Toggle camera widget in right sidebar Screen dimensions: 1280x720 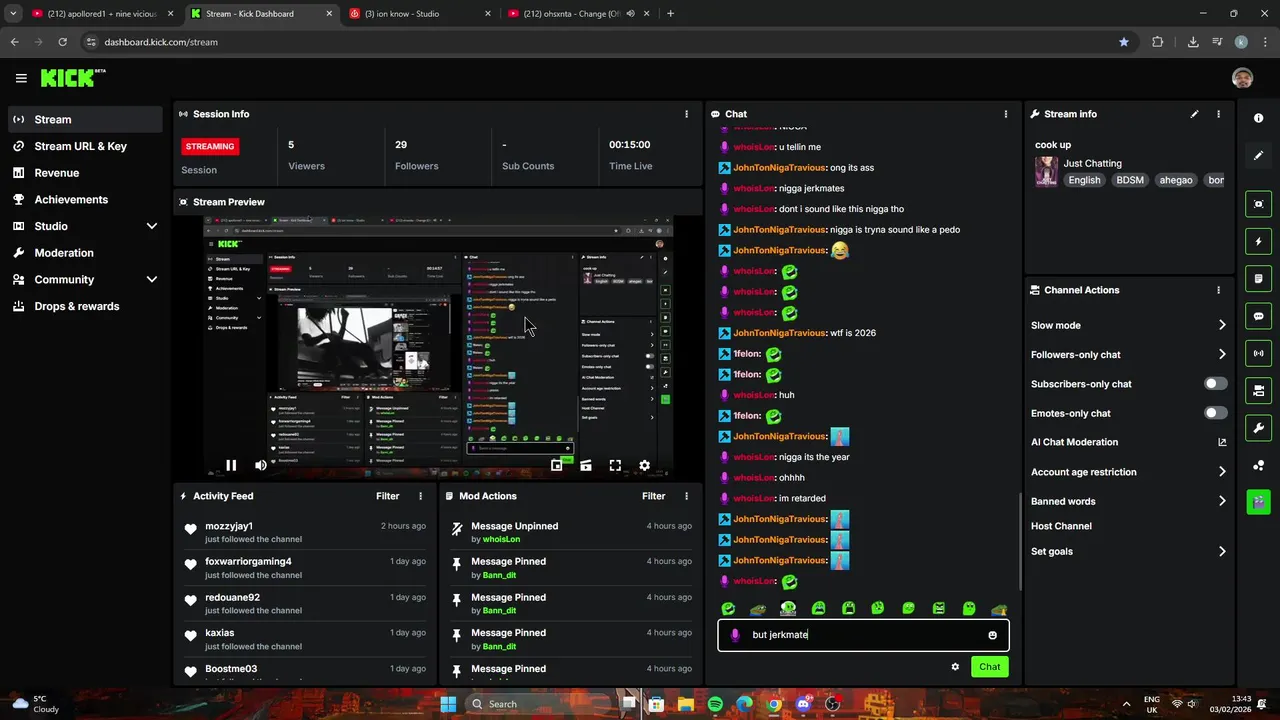coord(1258,390)
